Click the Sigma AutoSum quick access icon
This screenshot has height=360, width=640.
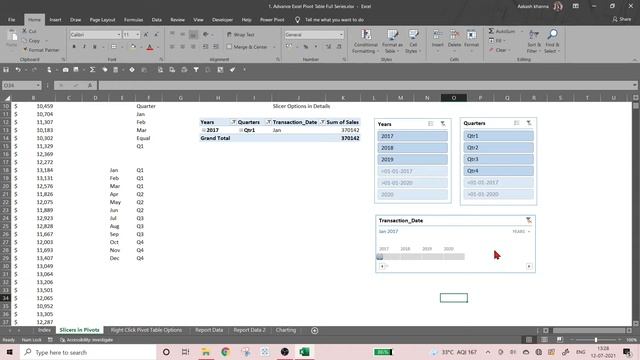click(92, 70)
